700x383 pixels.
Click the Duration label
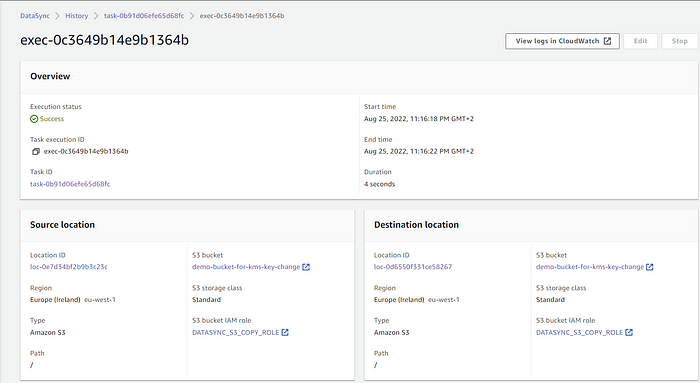[378, 172]
